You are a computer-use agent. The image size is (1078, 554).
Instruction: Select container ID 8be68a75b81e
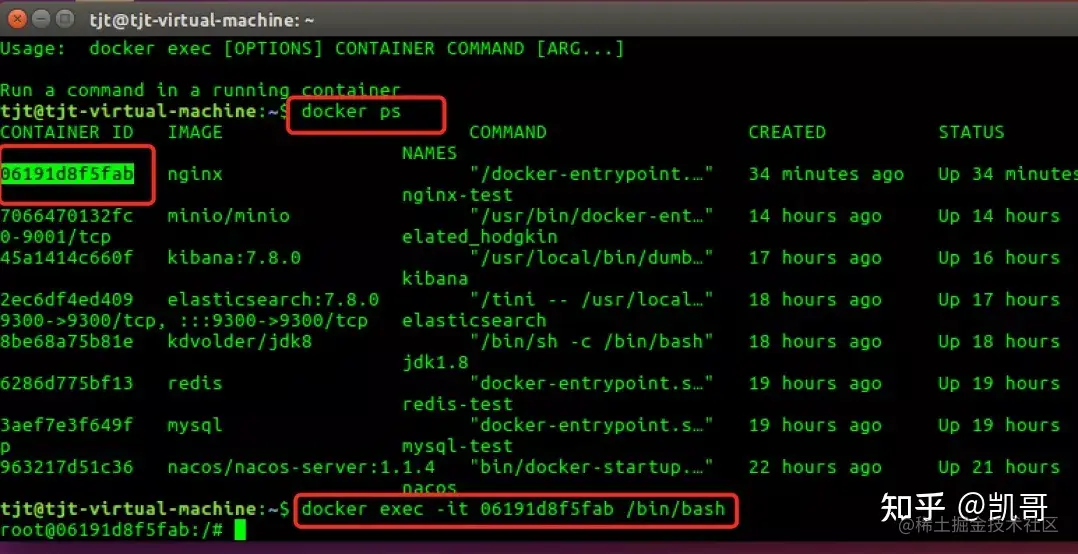click(67, 342)
